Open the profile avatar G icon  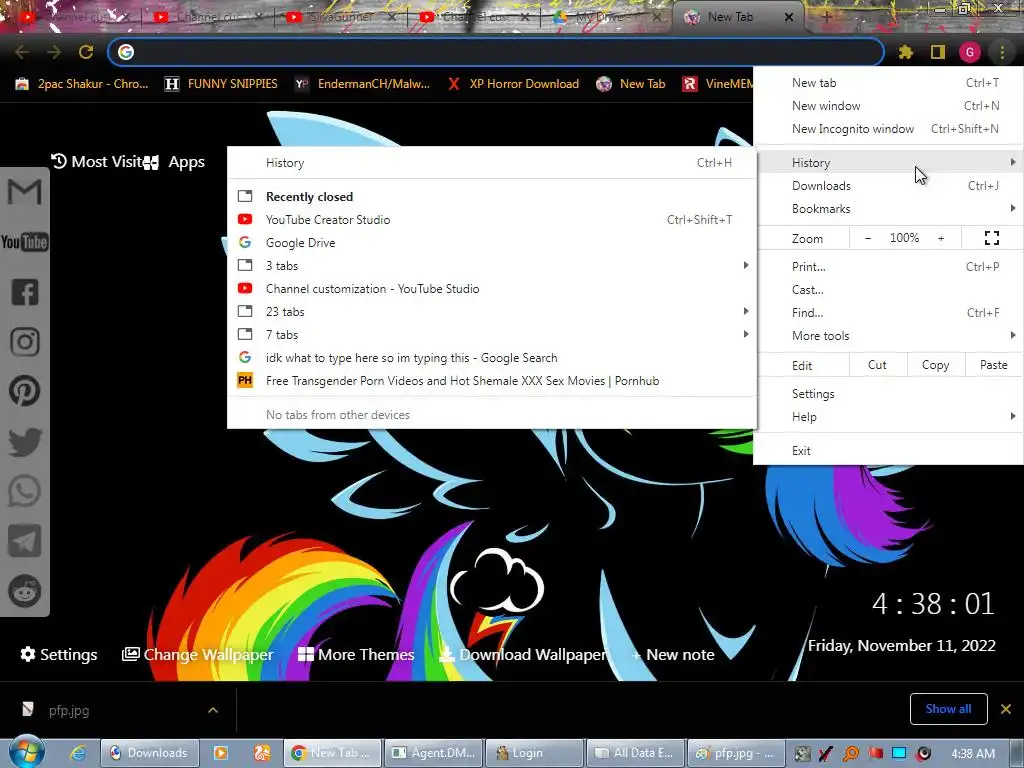coord(970,52)
